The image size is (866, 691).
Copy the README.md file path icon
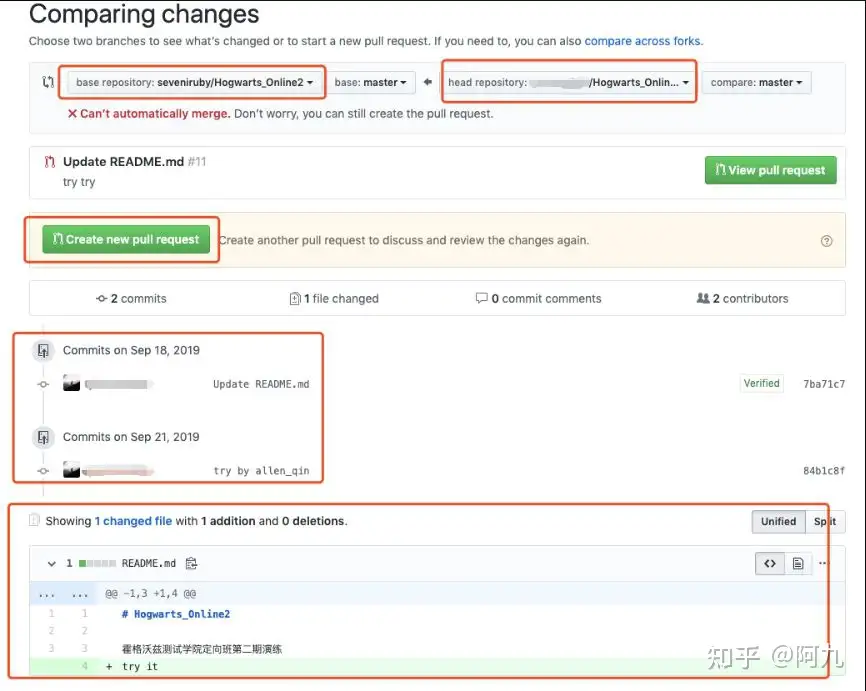click(x=191, y=562)
